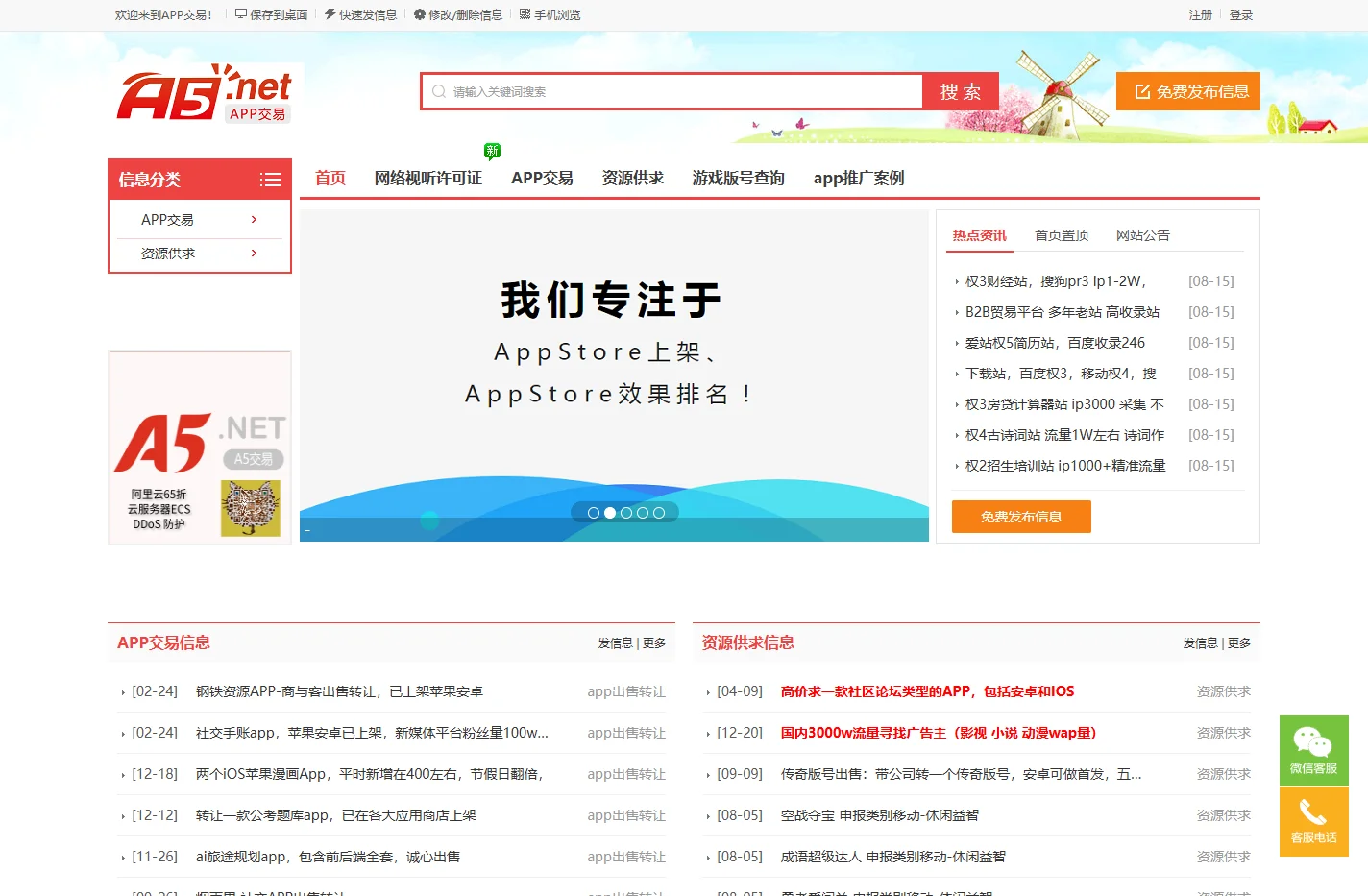Click the red 搜索 button
1368x896 pixels.
point(961,91)
